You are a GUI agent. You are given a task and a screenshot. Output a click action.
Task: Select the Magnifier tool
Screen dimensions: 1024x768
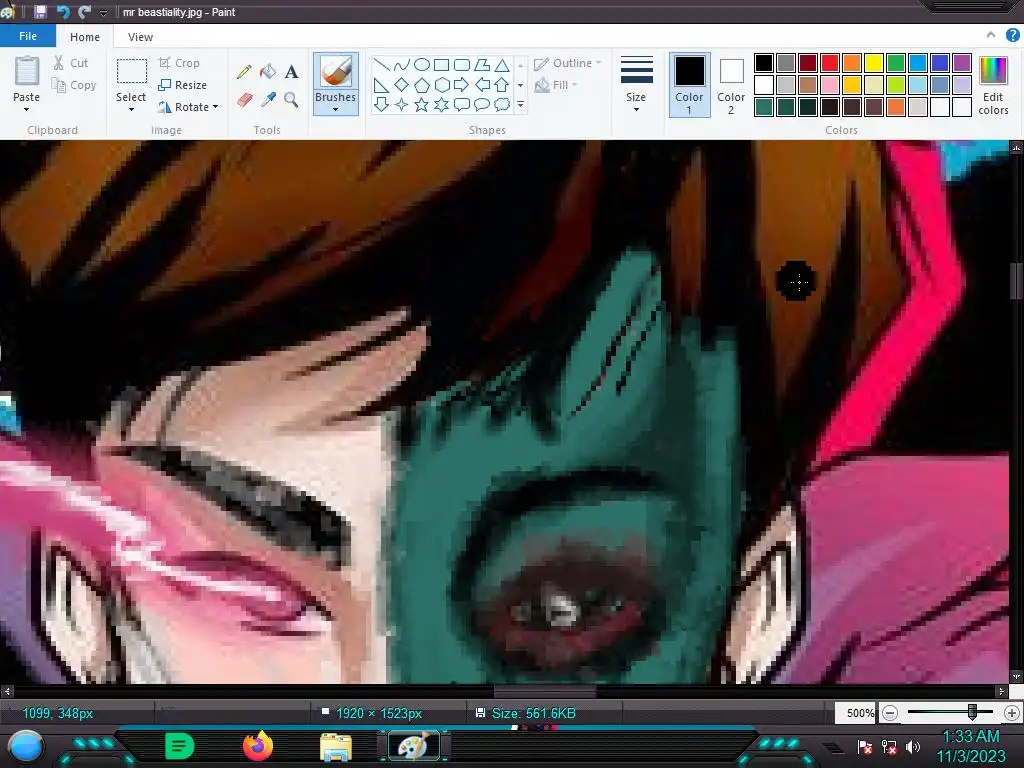click(x=291, y=99)
